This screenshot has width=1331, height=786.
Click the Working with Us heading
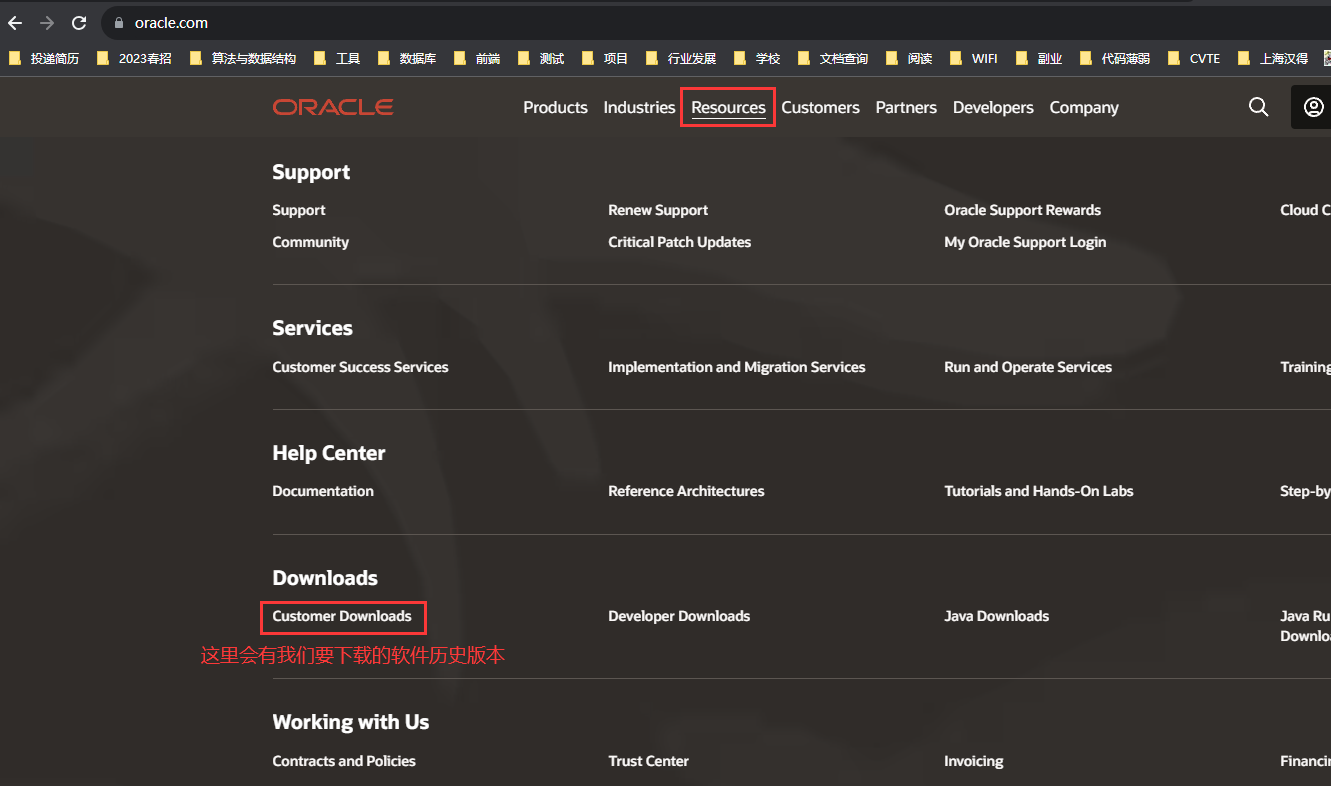tap(351, 722)
